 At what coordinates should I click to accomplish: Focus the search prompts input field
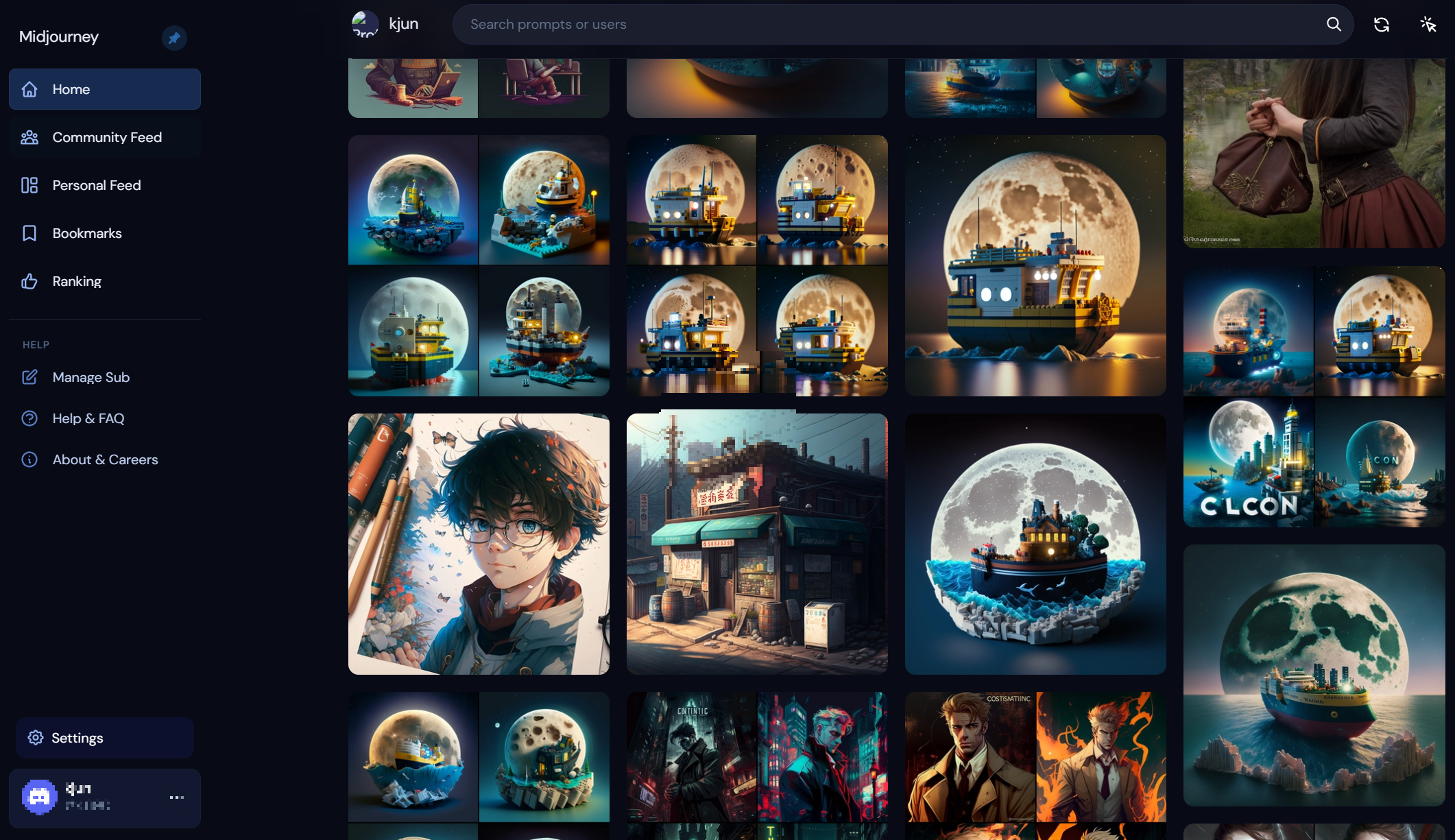coord(891,25)
